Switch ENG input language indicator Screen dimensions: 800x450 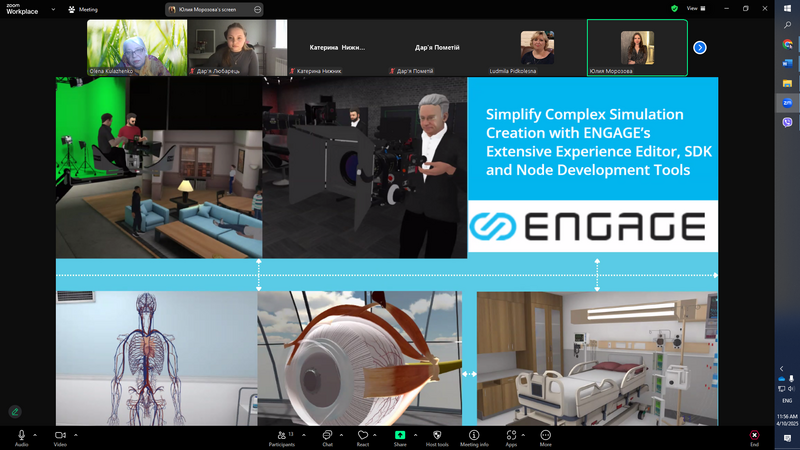point(787,401)
